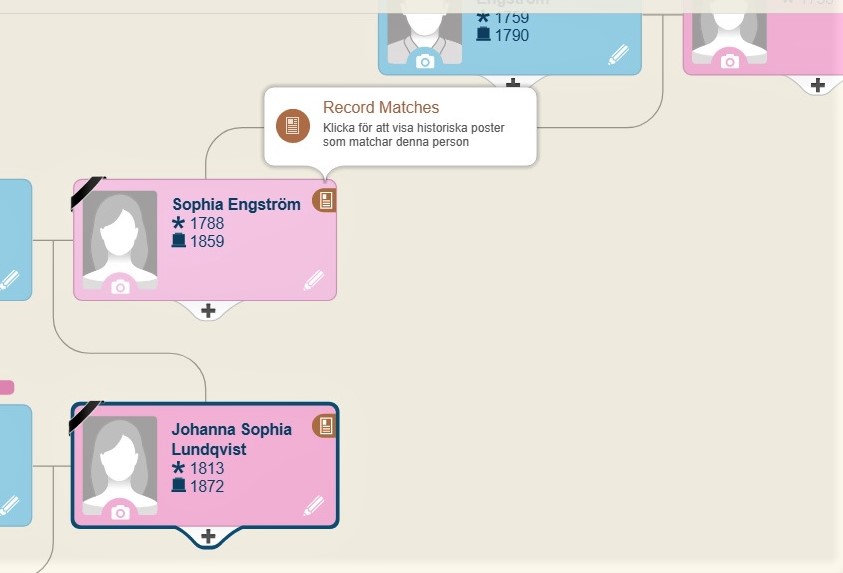Edit Sophia Engström using the pencil icon

pos(314,281)
